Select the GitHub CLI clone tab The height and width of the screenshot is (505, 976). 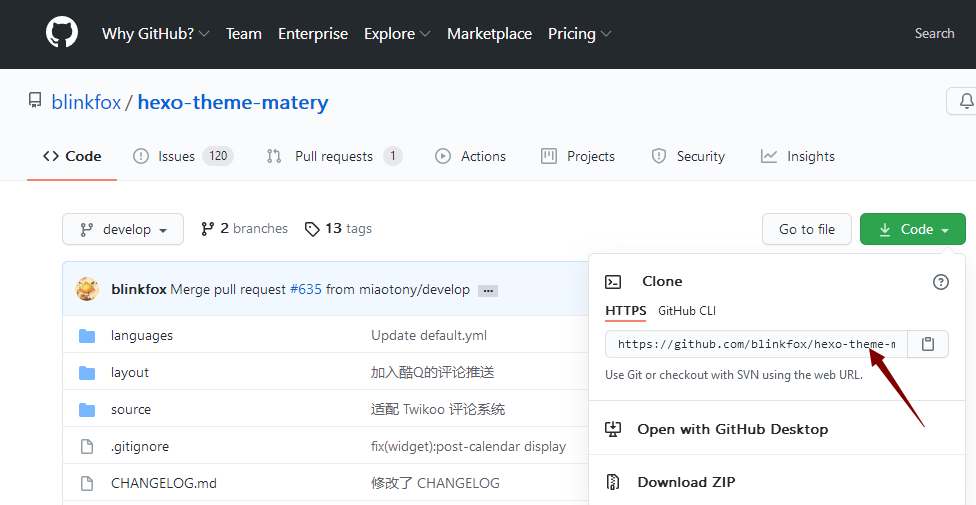(x=687, y=311)
